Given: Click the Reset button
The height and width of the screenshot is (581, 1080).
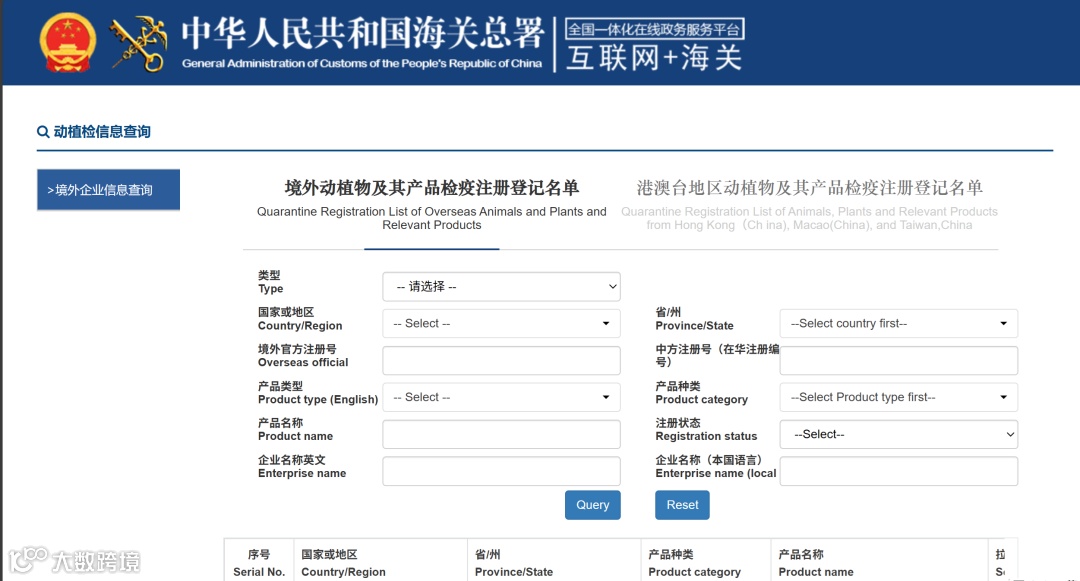Looking at the screenshot, I should pos(682,505).
